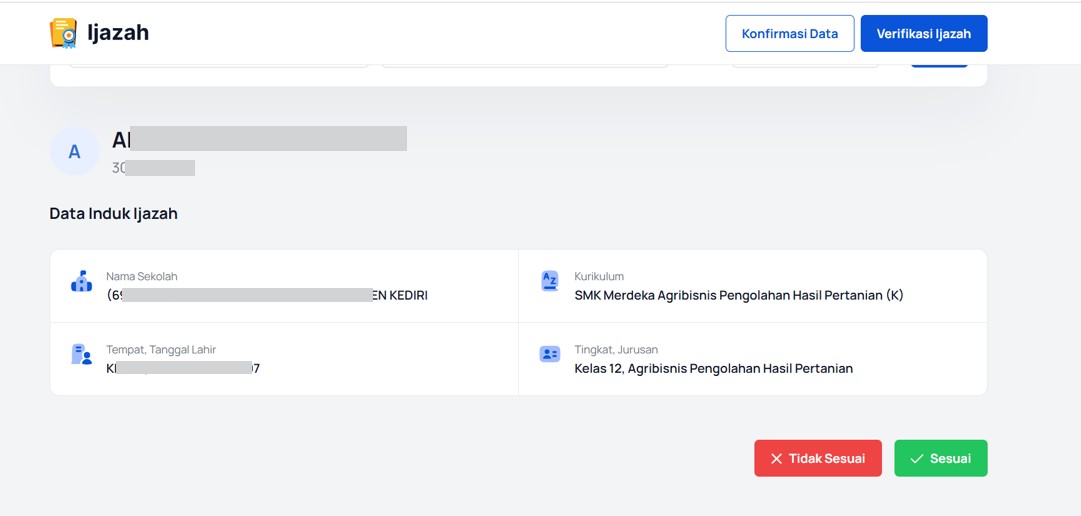
Task: Open the Konfirmasi Data page
Action: point(789,33)
